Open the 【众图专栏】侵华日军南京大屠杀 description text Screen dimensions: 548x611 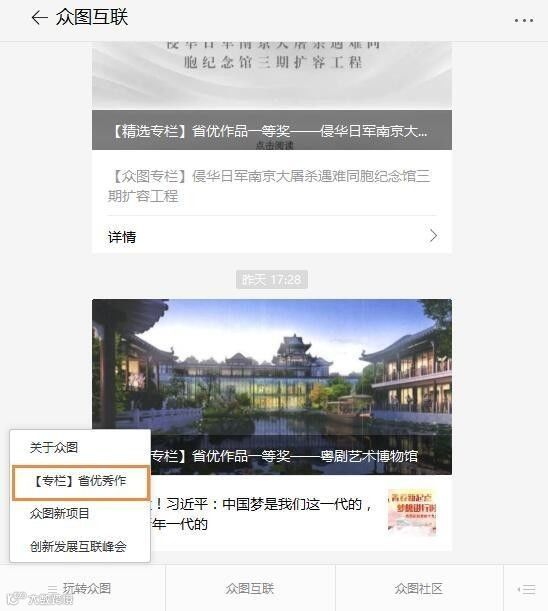pyautogui.click(x=269, y=186)
